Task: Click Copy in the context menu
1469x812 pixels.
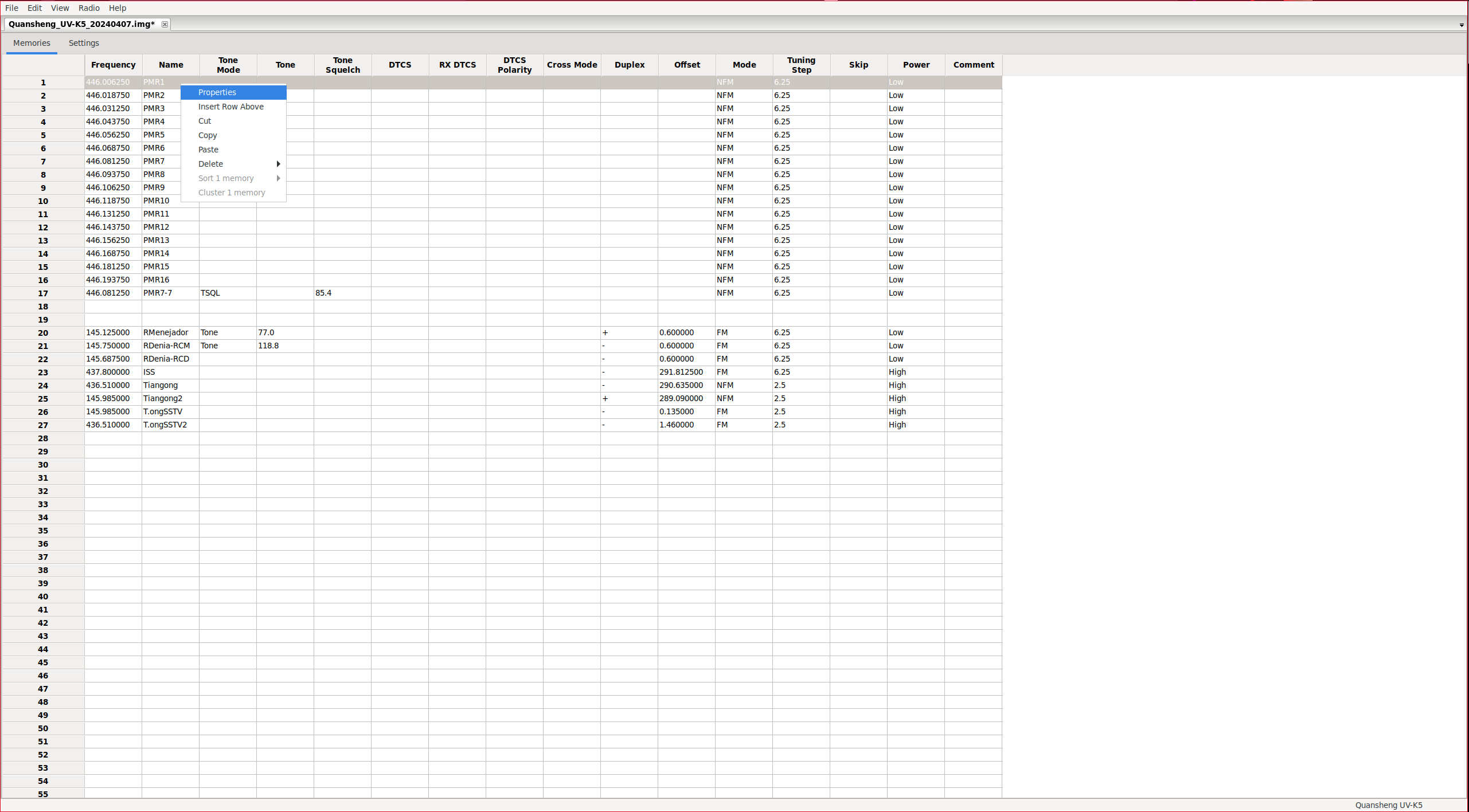Action: [x=208, y=135]
